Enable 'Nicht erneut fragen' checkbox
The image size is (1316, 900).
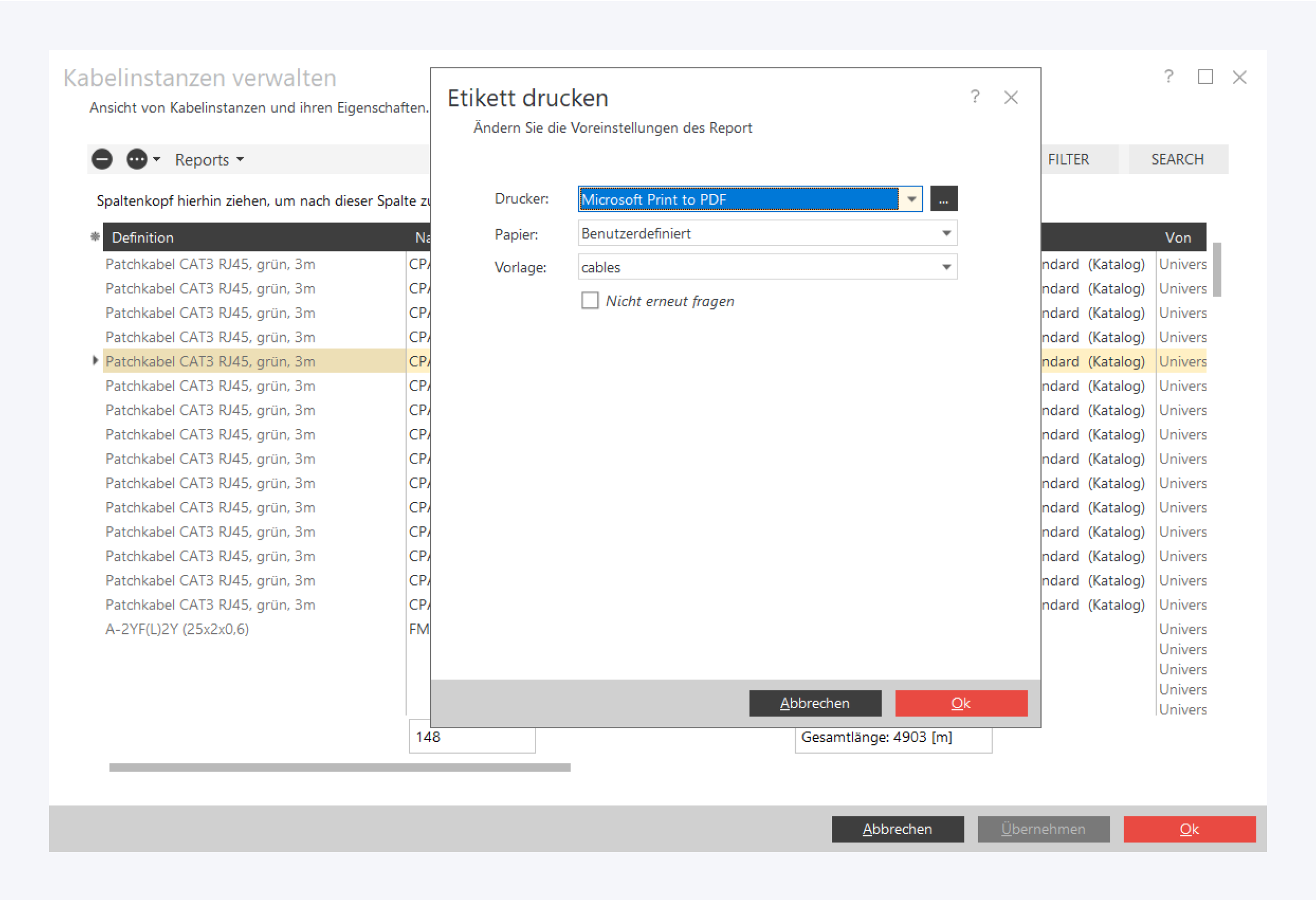click(x=590, y=301)
